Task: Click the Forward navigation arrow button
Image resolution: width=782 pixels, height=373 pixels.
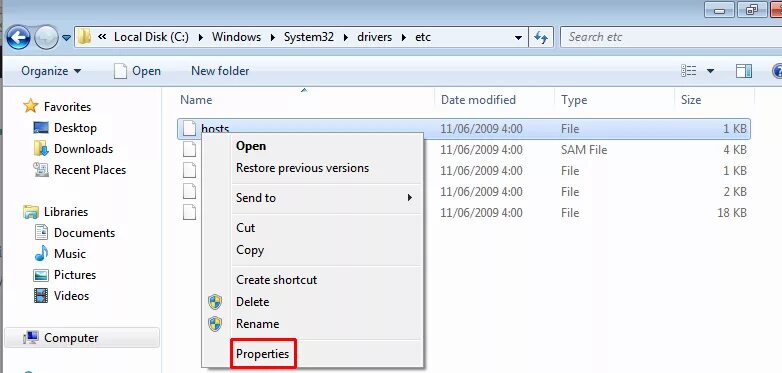Action: pos(46,37)
